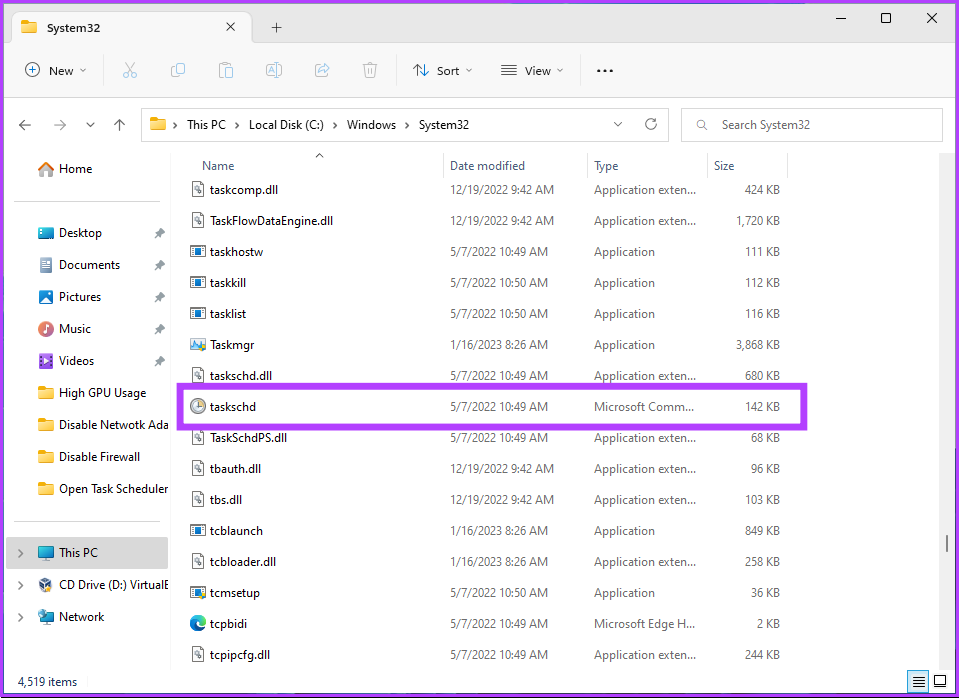Click Windows in the address breadcrumb

coord(371,125)
